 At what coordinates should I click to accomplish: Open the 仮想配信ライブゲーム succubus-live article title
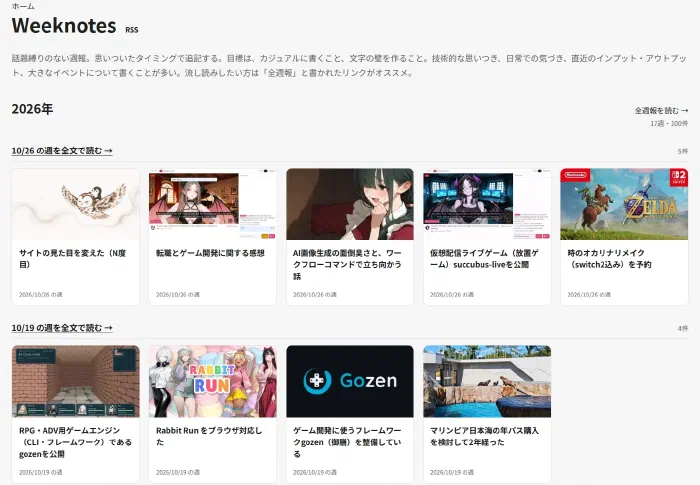pyautogui.click(x=484, y=259)
